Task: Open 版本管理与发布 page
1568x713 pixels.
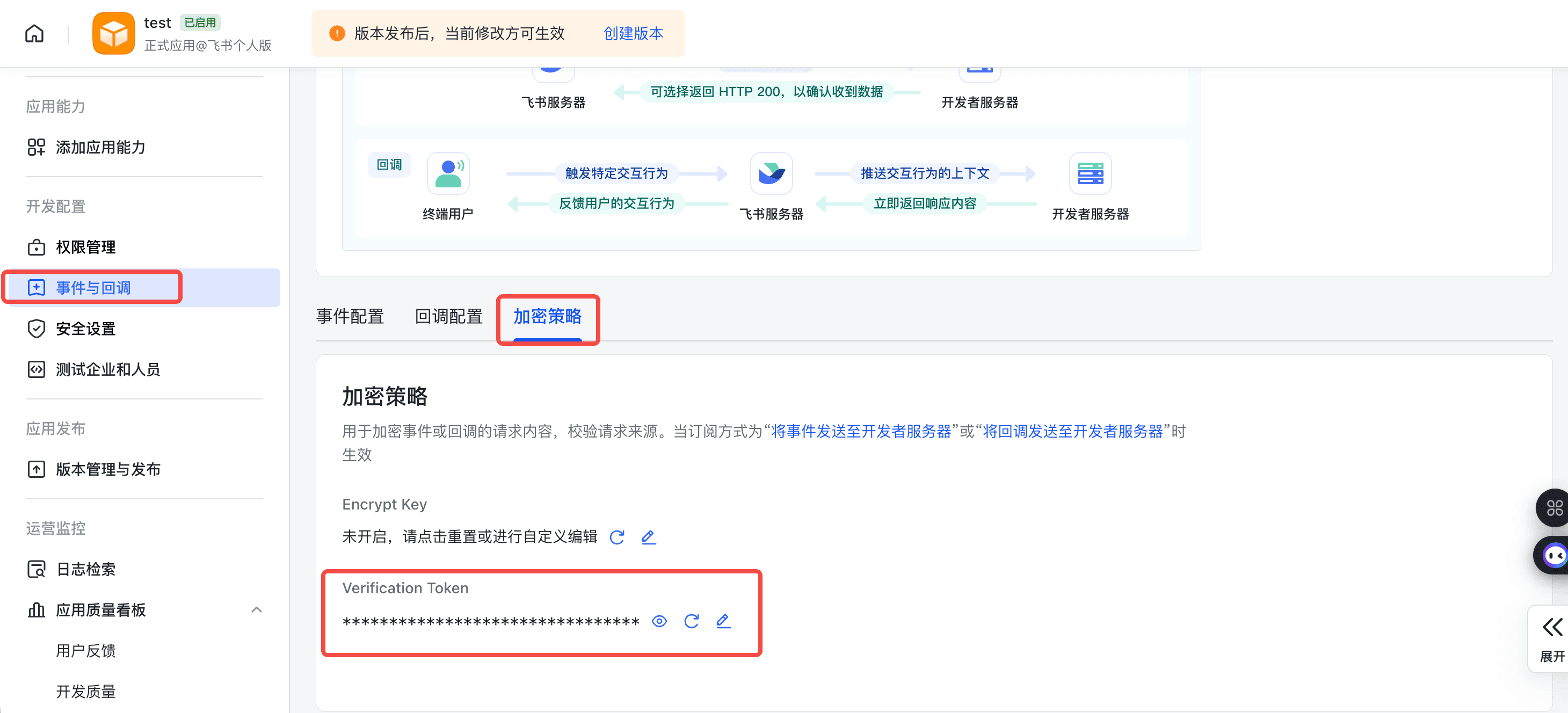Action: point(108,469)
